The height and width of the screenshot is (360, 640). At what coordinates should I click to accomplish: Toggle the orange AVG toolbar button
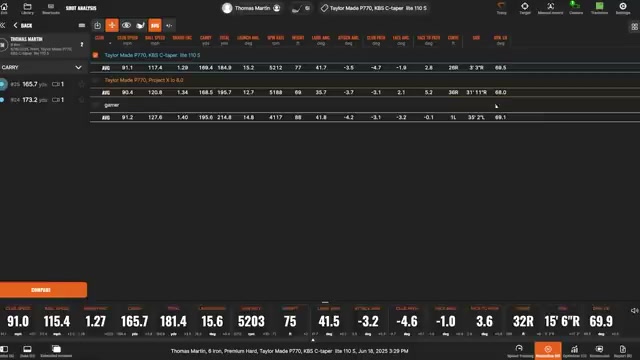coord(155,25)
